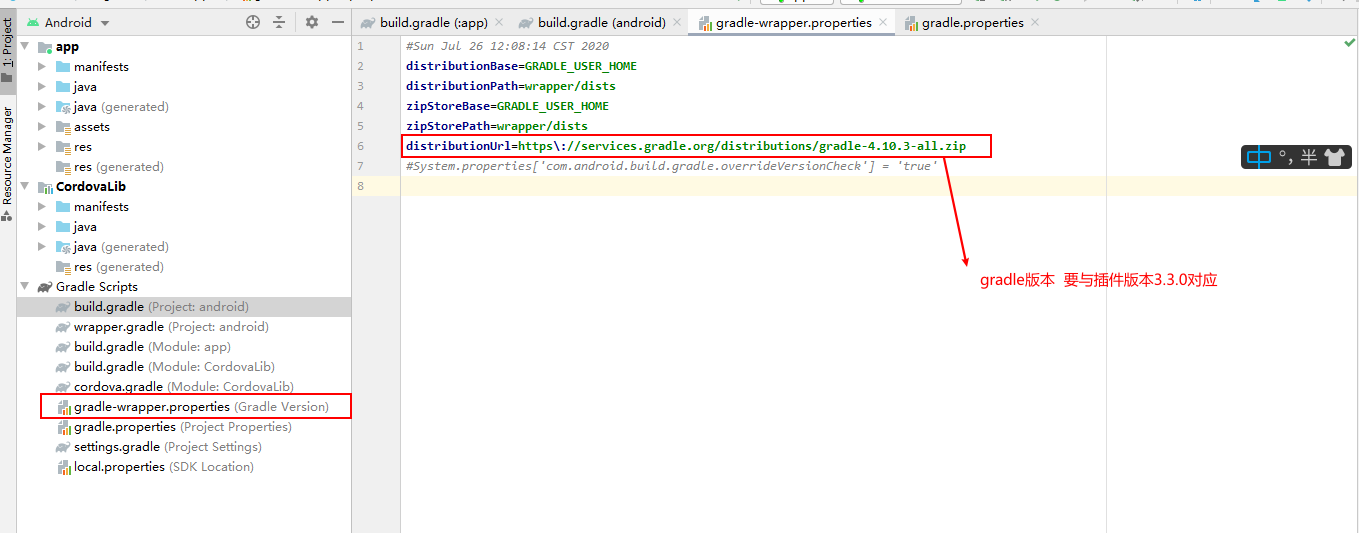Click the locate-in-project target icon
Screen dimensions: 1359x533
[253, 22]
